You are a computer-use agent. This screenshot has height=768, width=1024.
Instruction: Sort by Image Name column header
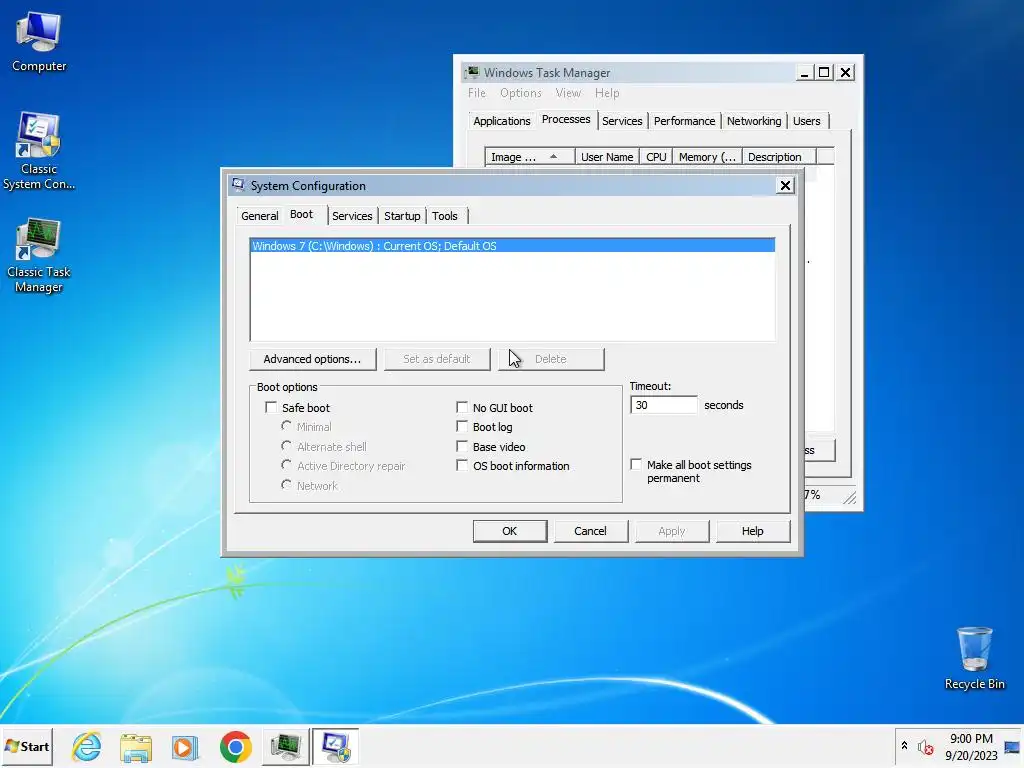530,157
